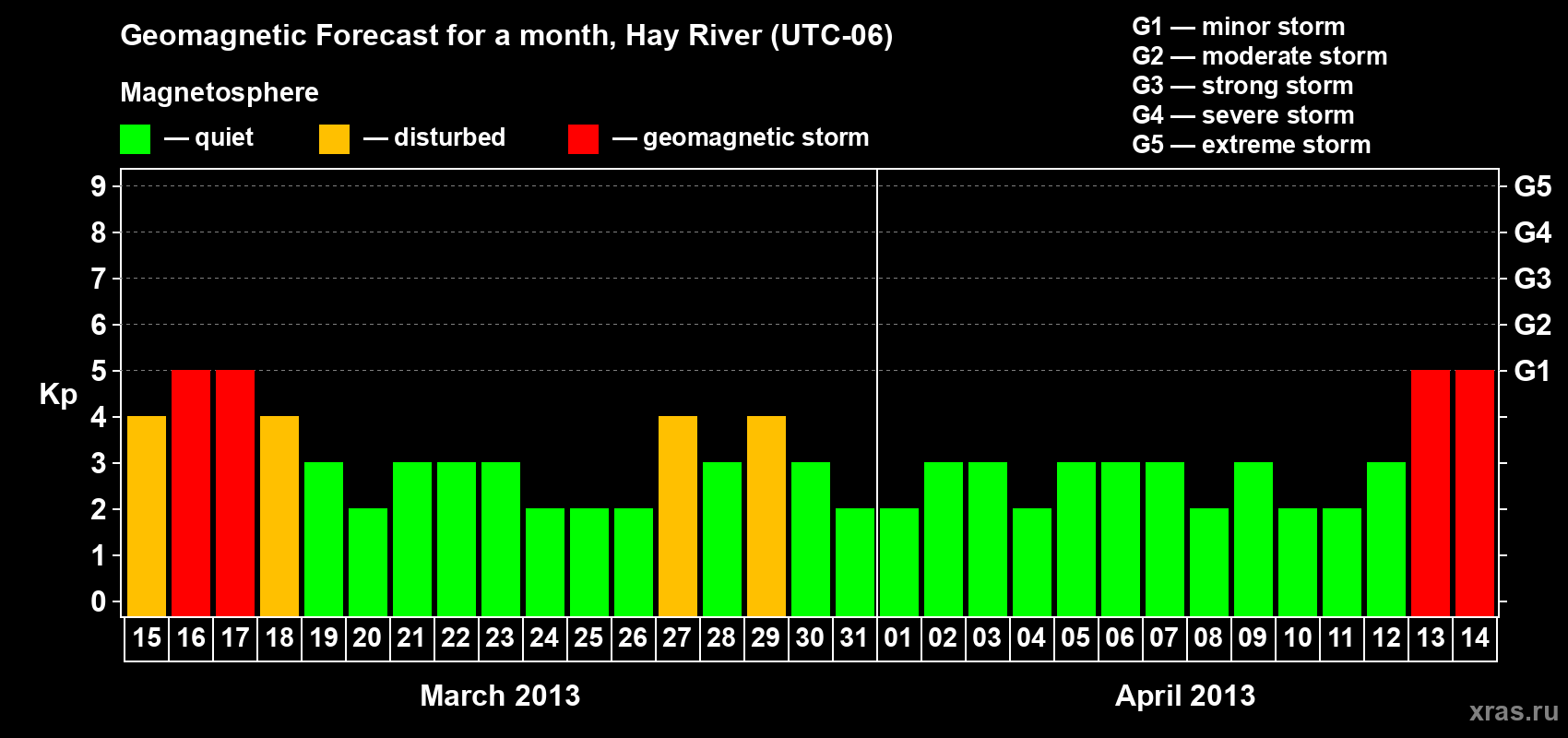This screenshot has height=738, width=1568.
Task: Select the red bar for March 16
Action: point(191,493)
